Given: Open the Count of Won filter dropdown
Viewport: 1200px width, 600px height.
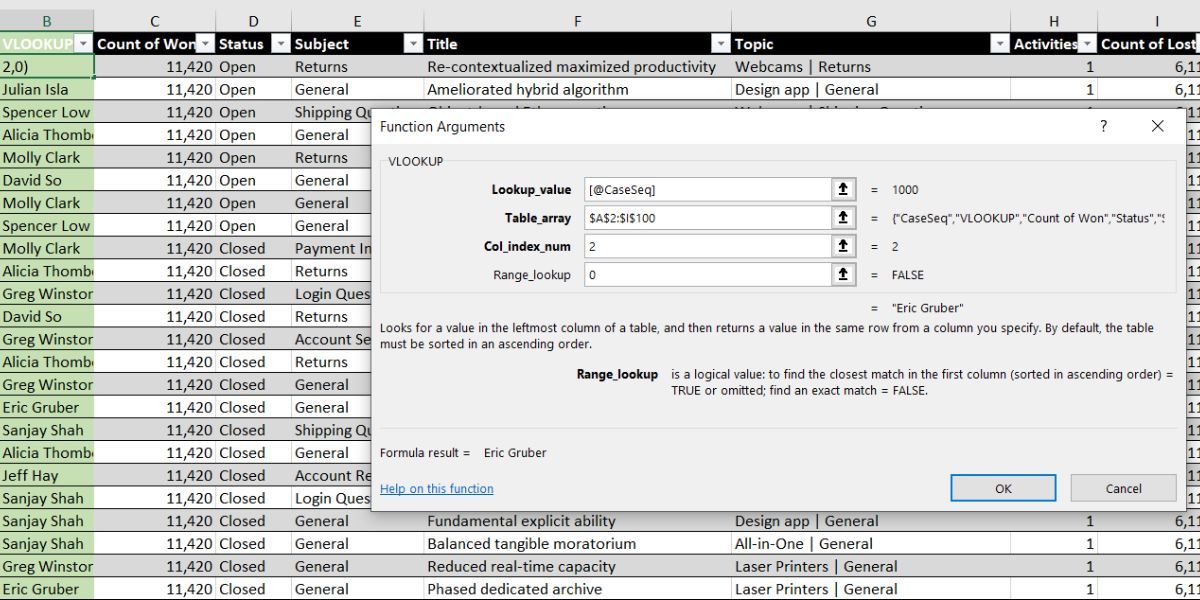Looking at the screenshot, I should pyautogui.click(x=205, y=44).
